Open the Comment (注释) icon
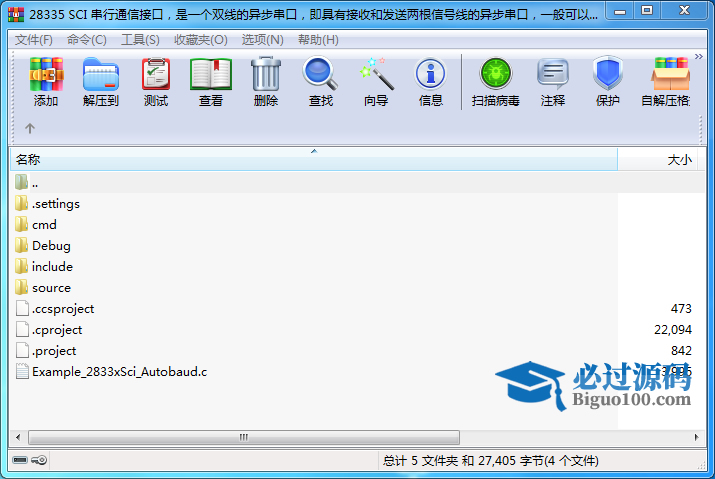This screenshot has height=479, width=715. tap(553, 74)
